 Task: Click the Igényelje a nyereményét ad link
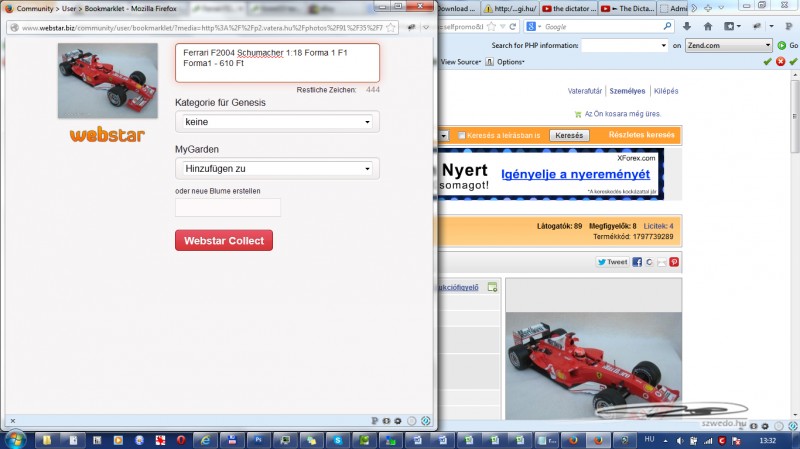[575, 174]
